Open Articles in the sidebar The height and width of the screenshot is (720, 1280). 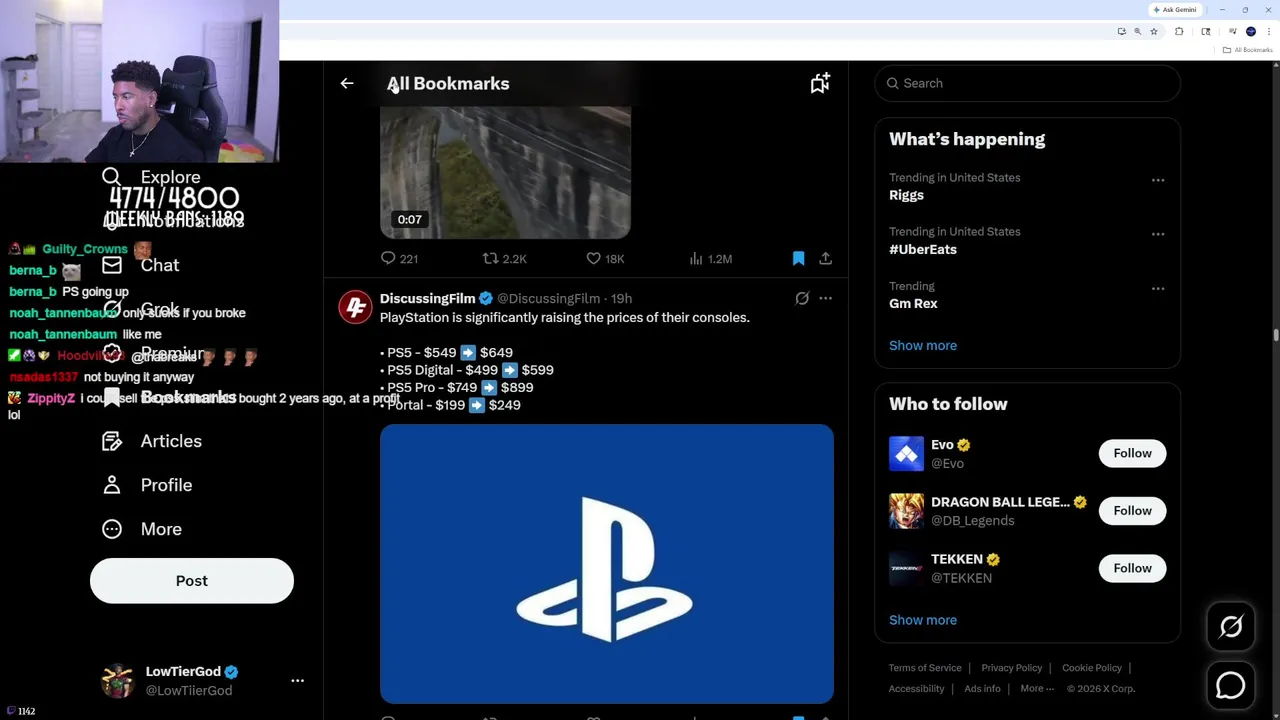(x=151, y=441)
